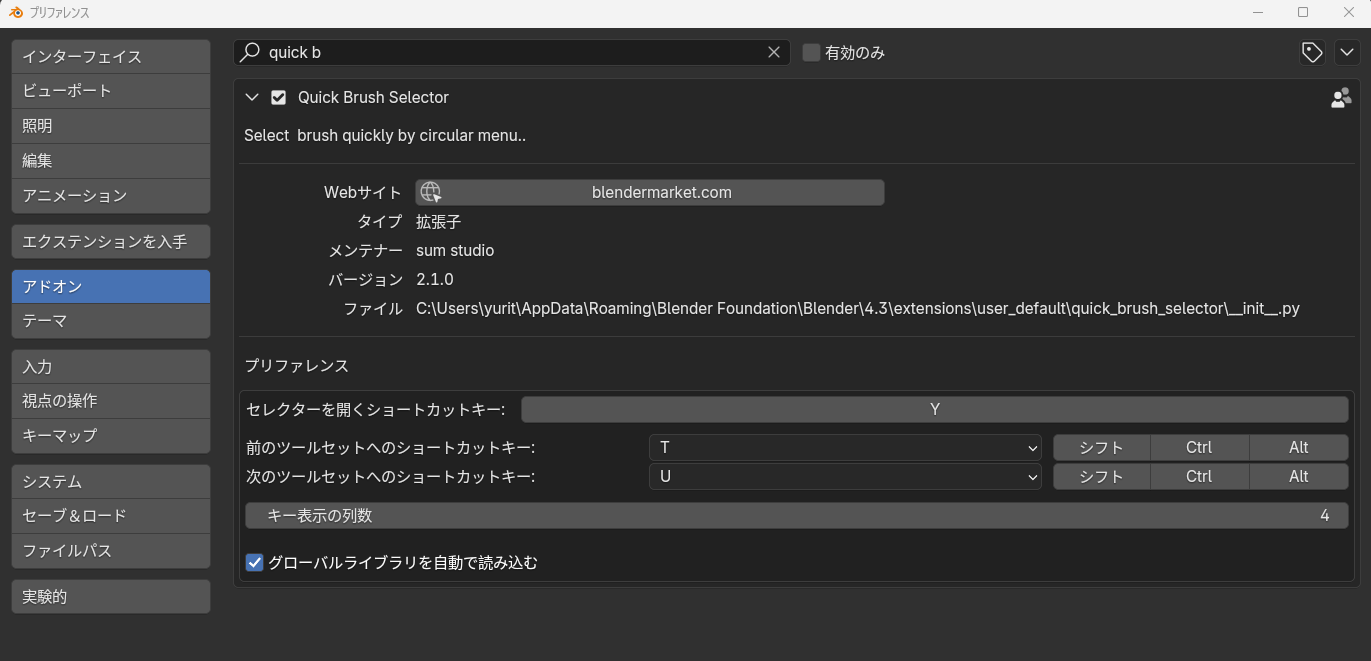Open the 編集 section

111,160
